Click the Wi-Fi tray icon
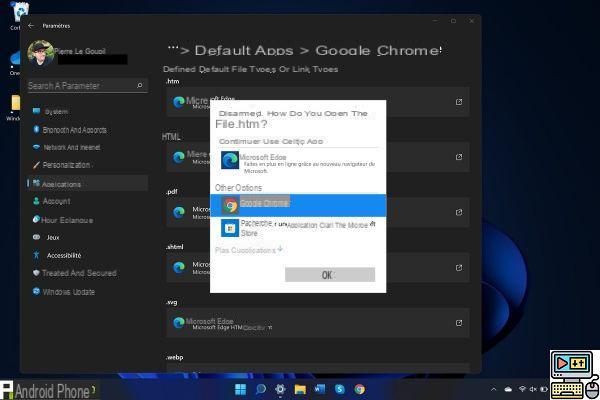Image resolution: width=600 pixels, height=400 pixels. click(x=522, y=389)
